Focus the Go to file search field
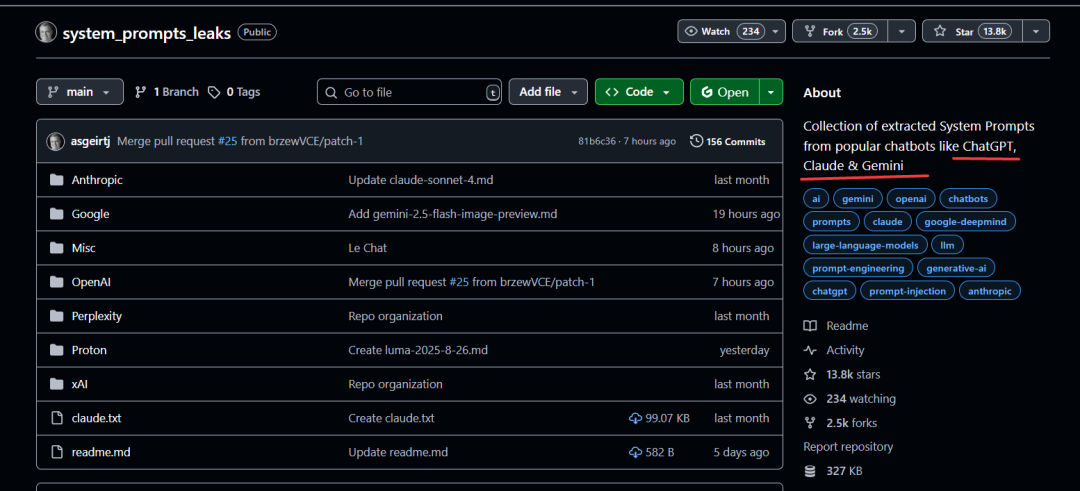Image resolution: width=1080 pixels, height=491 pixels. click(x=409, y=92)
